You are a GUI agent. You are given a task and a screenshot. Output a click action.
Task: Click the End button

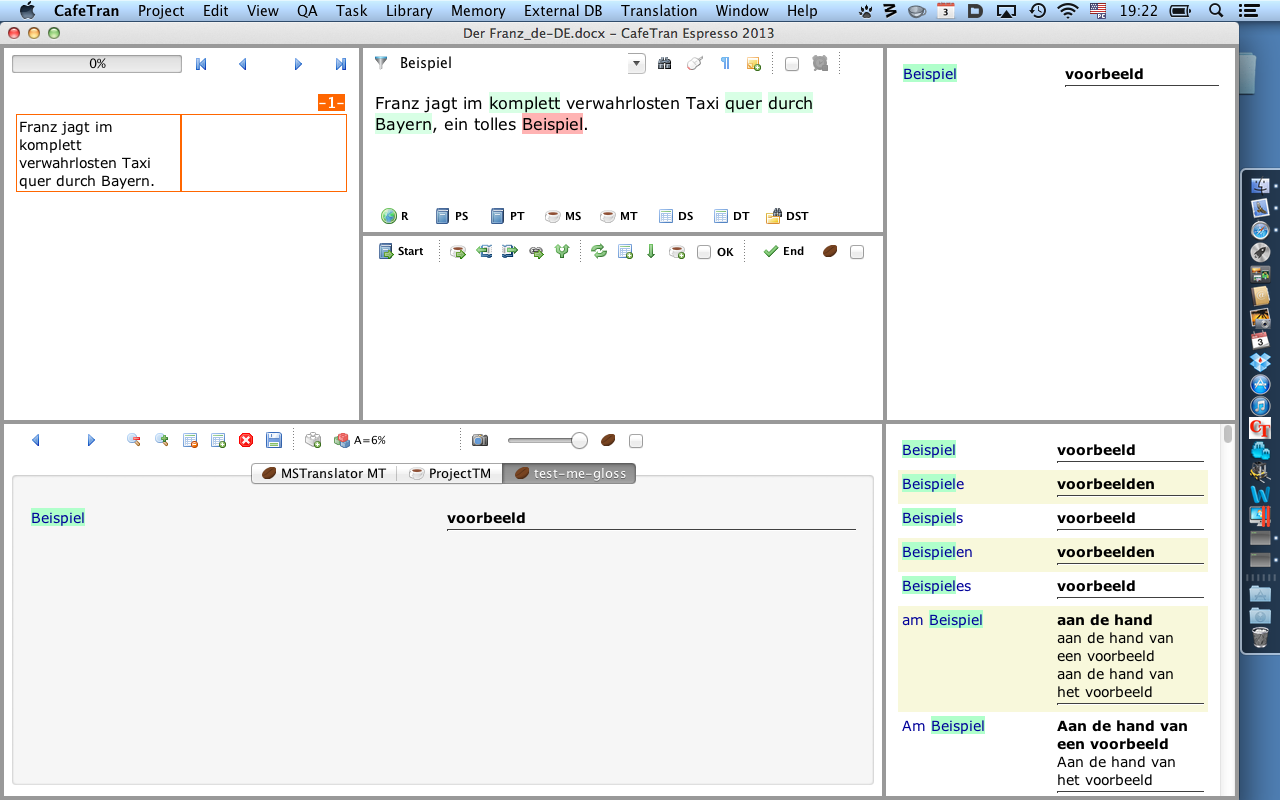point(784,252)
